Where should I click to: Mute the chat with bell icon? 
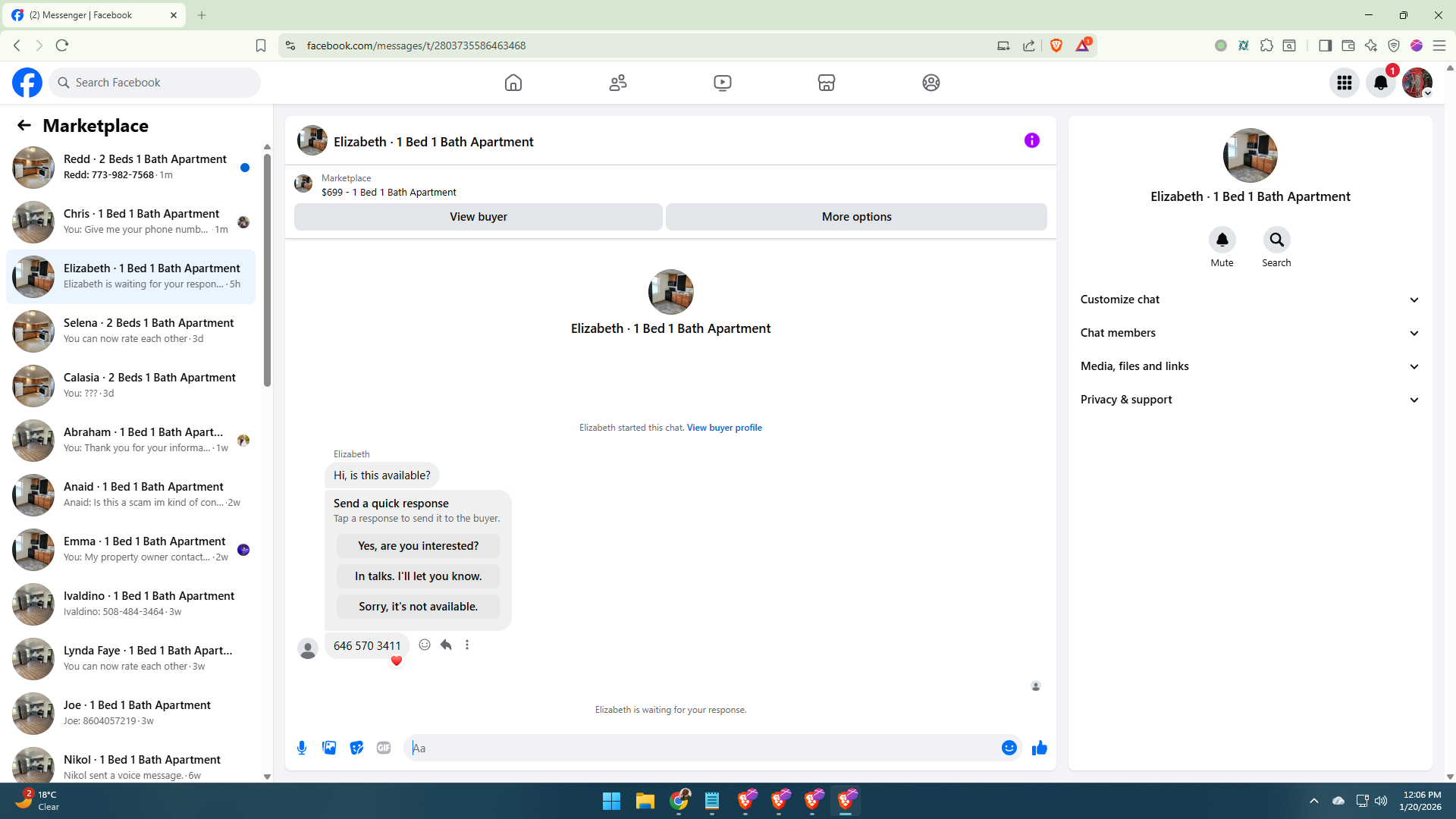(1222, 240)
